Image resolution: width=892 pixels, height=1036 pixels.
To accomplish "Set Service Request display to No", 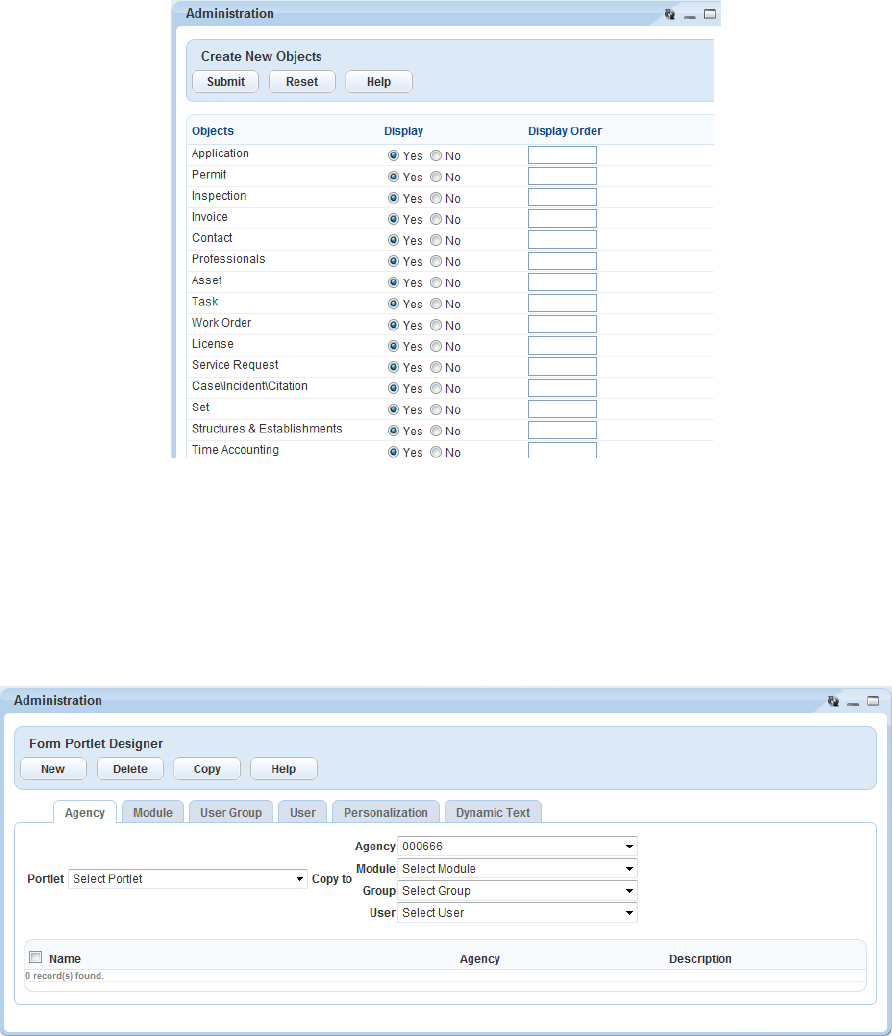I will [435, 367].
